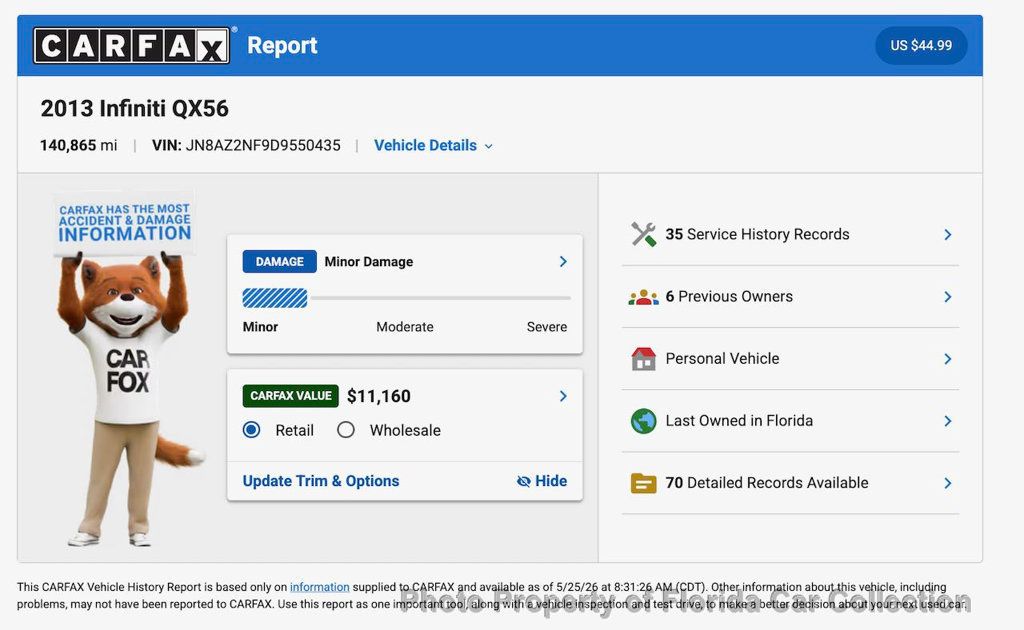Image resolution: width=1024 pixels, height=630 pixels.
Task: Click the $11,160 value amount
Action: tap(379, 396)
